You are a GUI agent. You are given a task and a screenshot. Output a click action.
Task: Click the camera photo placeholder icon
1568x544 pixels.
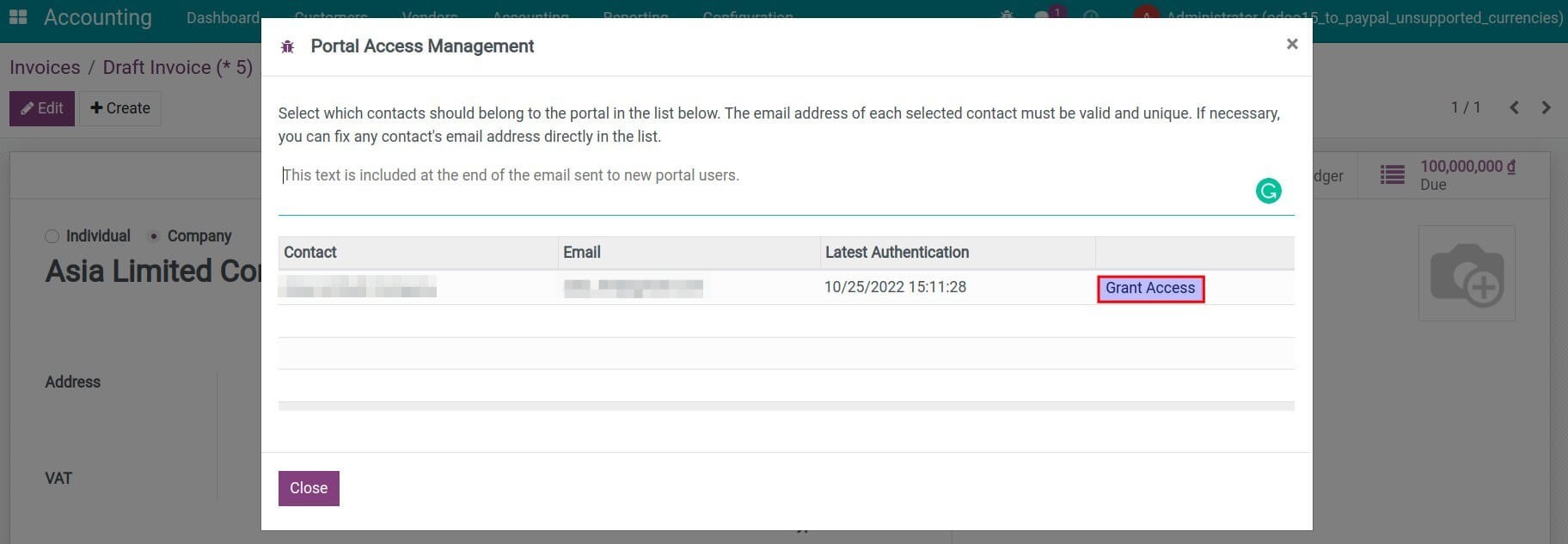coord(1467,272)
